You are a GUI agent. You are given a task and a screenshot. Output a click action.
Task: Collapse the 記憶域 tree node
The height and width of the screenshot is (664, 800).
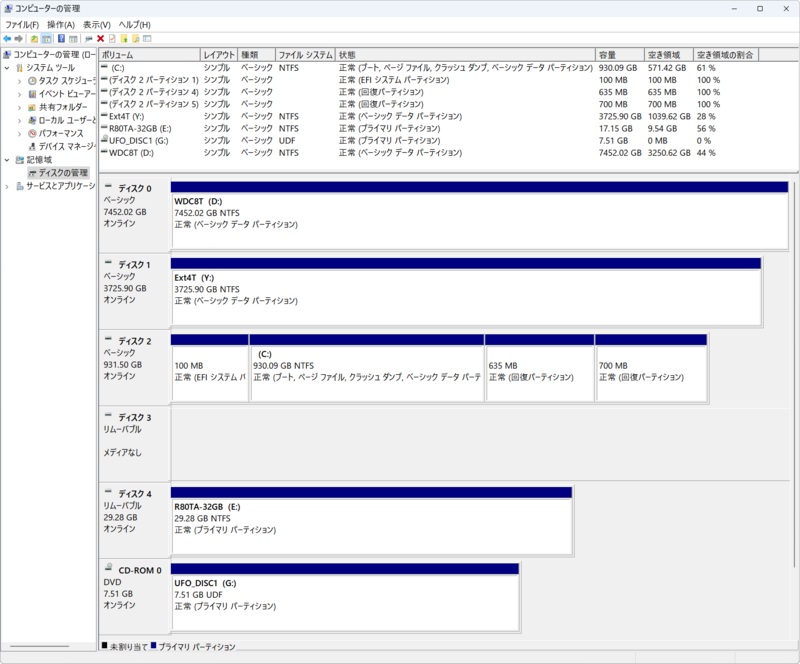point(7,160)
